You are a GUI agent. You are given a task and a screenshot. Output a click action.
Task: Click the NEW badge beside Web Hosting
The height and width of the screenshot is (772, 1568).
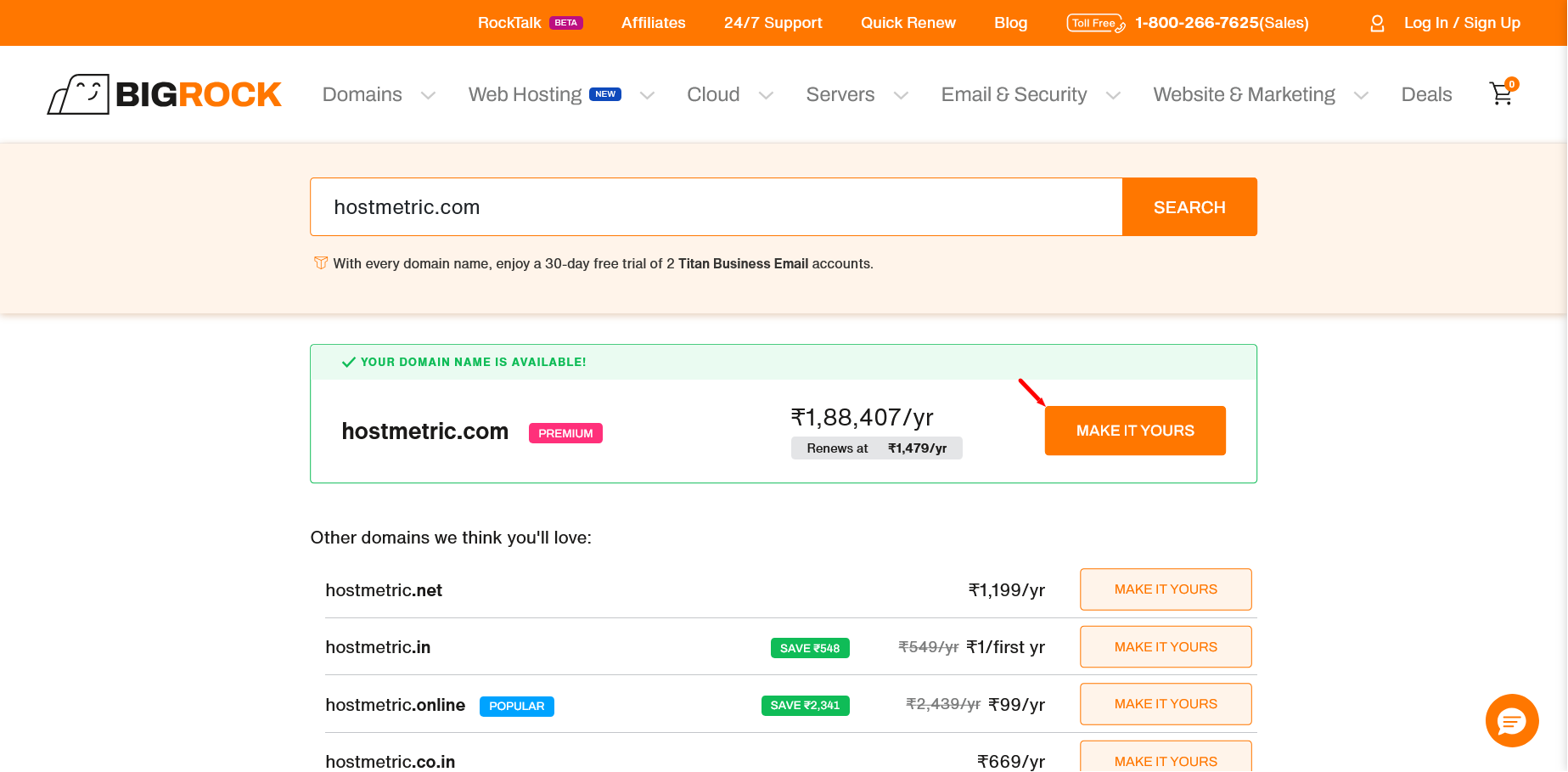(x=605, y=94)
